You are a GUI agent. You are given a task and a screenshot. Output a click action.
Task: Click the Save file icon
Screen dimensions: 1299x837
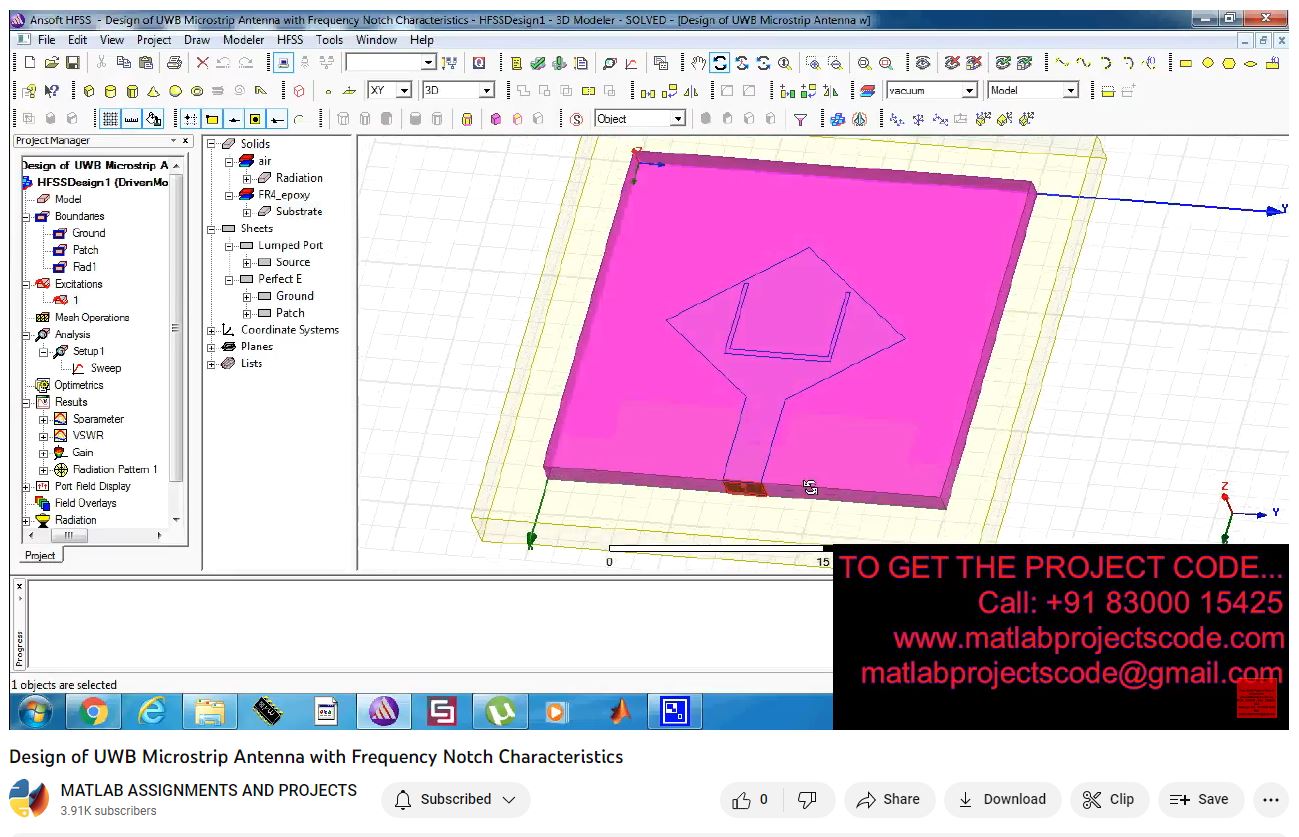73,63
